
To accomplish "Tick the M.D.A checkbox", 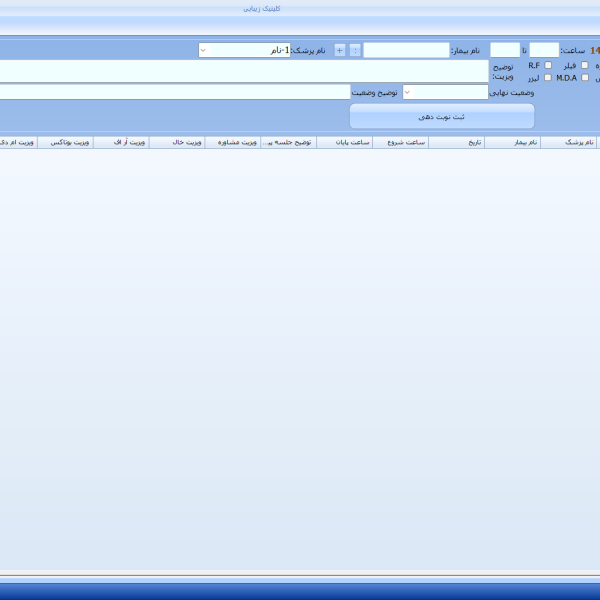I will pyautogui.click(x=585, y=78).
